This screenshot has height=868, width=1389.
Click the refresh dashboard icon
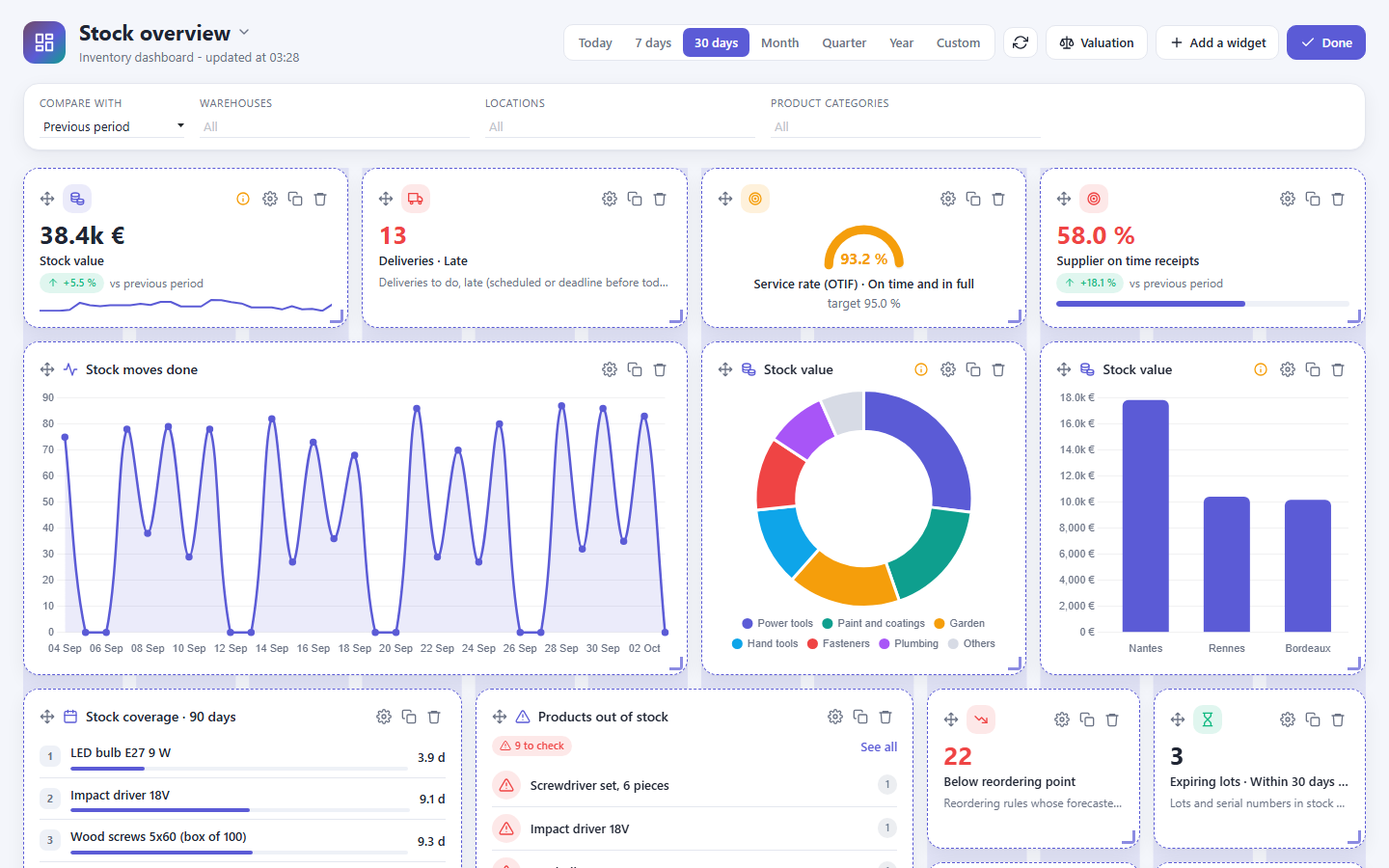tap(1021, 42)
